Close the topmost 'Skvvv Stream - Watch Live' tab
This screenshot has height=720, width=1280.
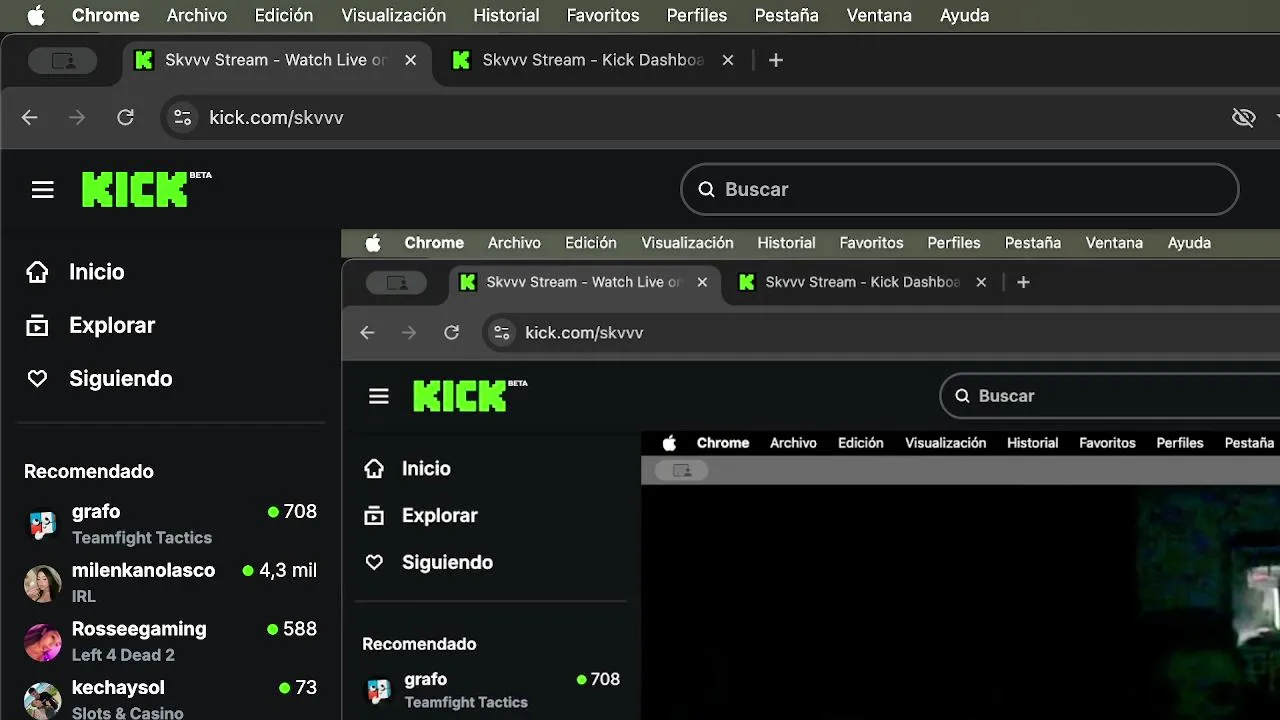pyautogui.click(x=410, y=60)
